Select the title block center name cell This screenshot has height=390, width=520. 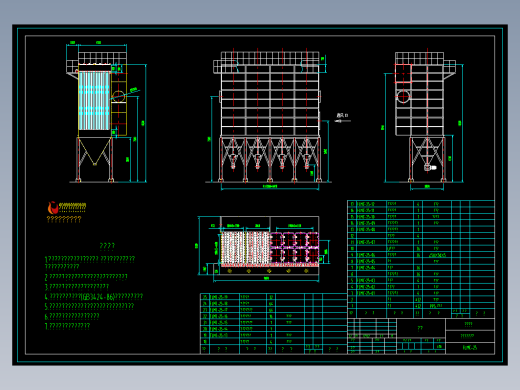click(421, 328)
